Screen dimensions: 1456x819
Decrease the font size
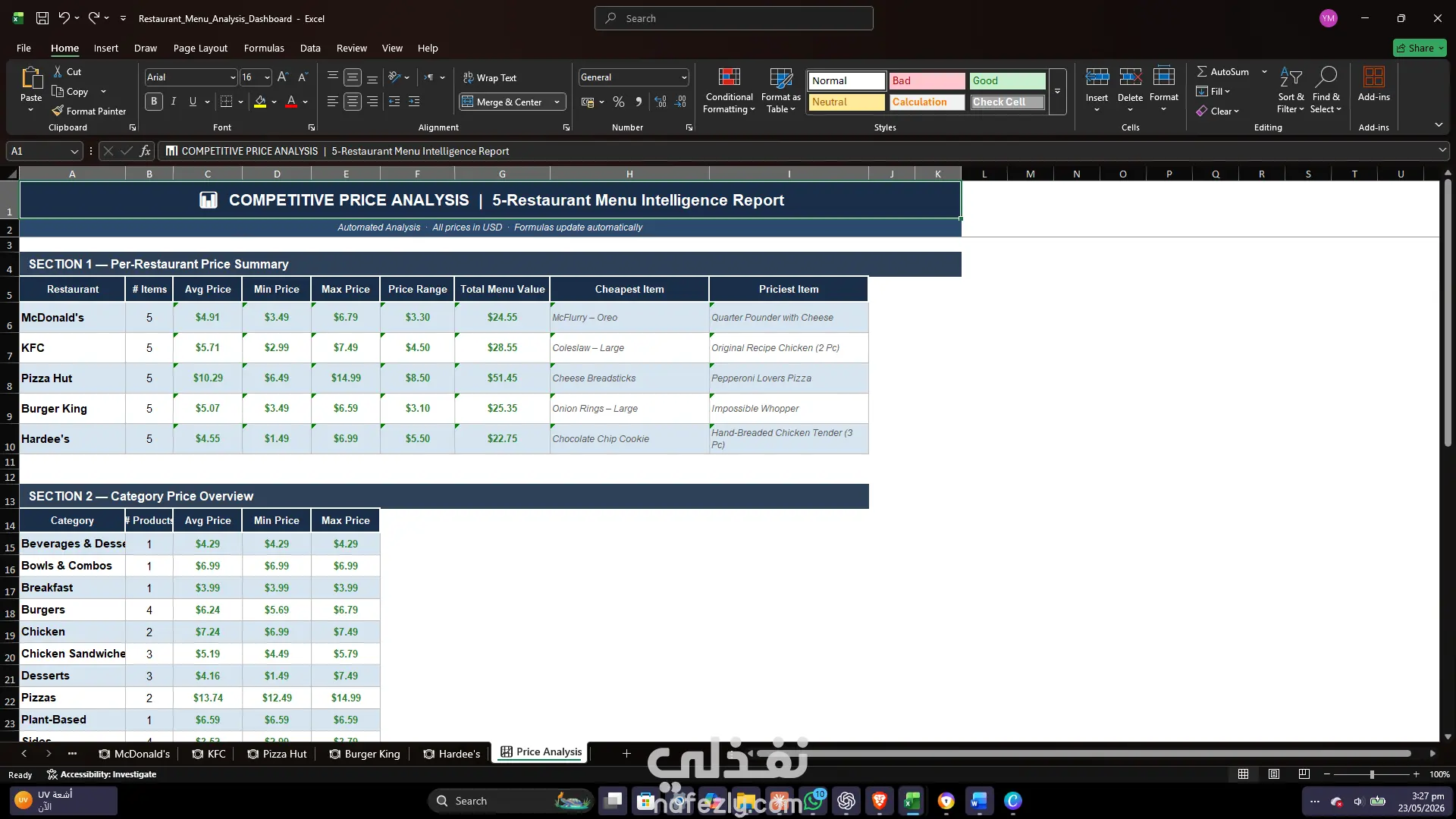(x=303, y=77)
